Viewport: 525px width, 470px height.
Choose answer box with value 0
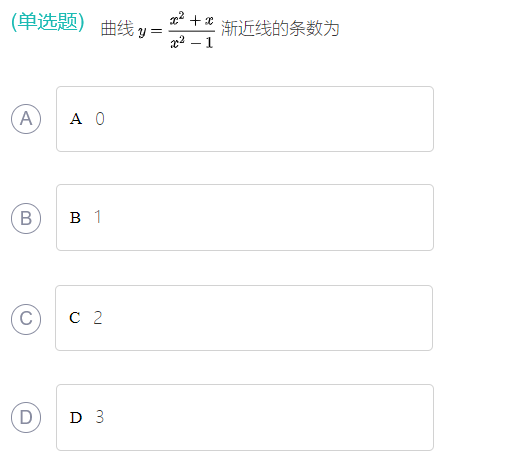coord(245,119)
